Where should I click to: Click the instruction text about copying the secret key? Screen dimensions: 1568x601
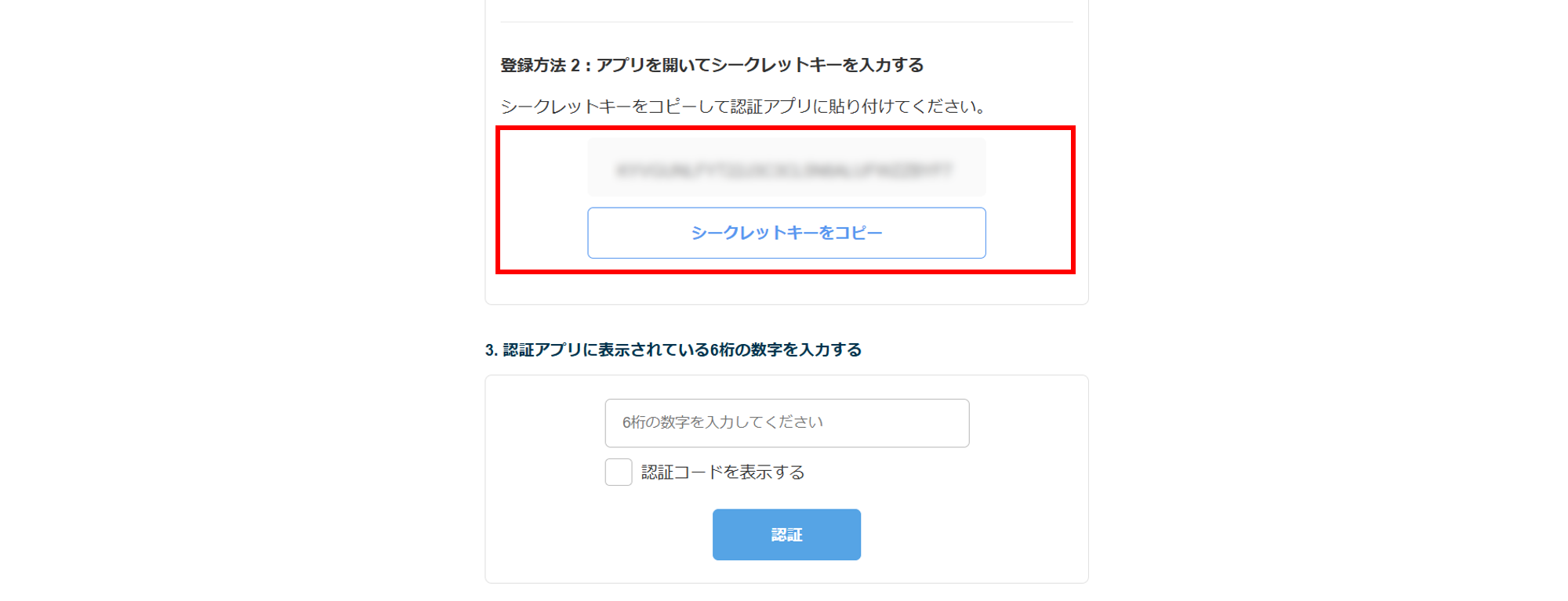pyautogui.click(x=743, y=106)
